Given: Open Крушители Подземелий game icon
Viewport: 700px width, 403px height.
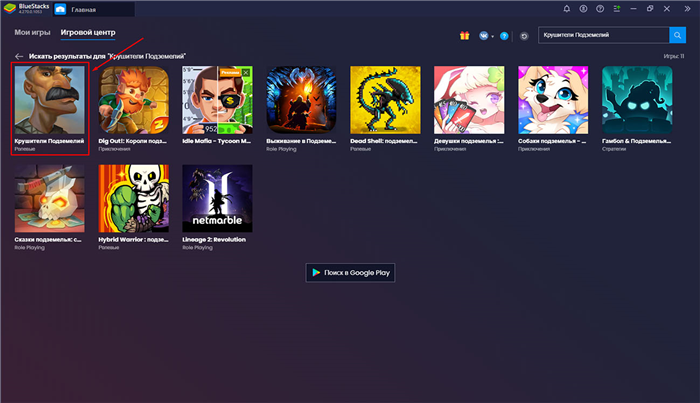Looking at the screenshot, I should [x=50, y=100].
